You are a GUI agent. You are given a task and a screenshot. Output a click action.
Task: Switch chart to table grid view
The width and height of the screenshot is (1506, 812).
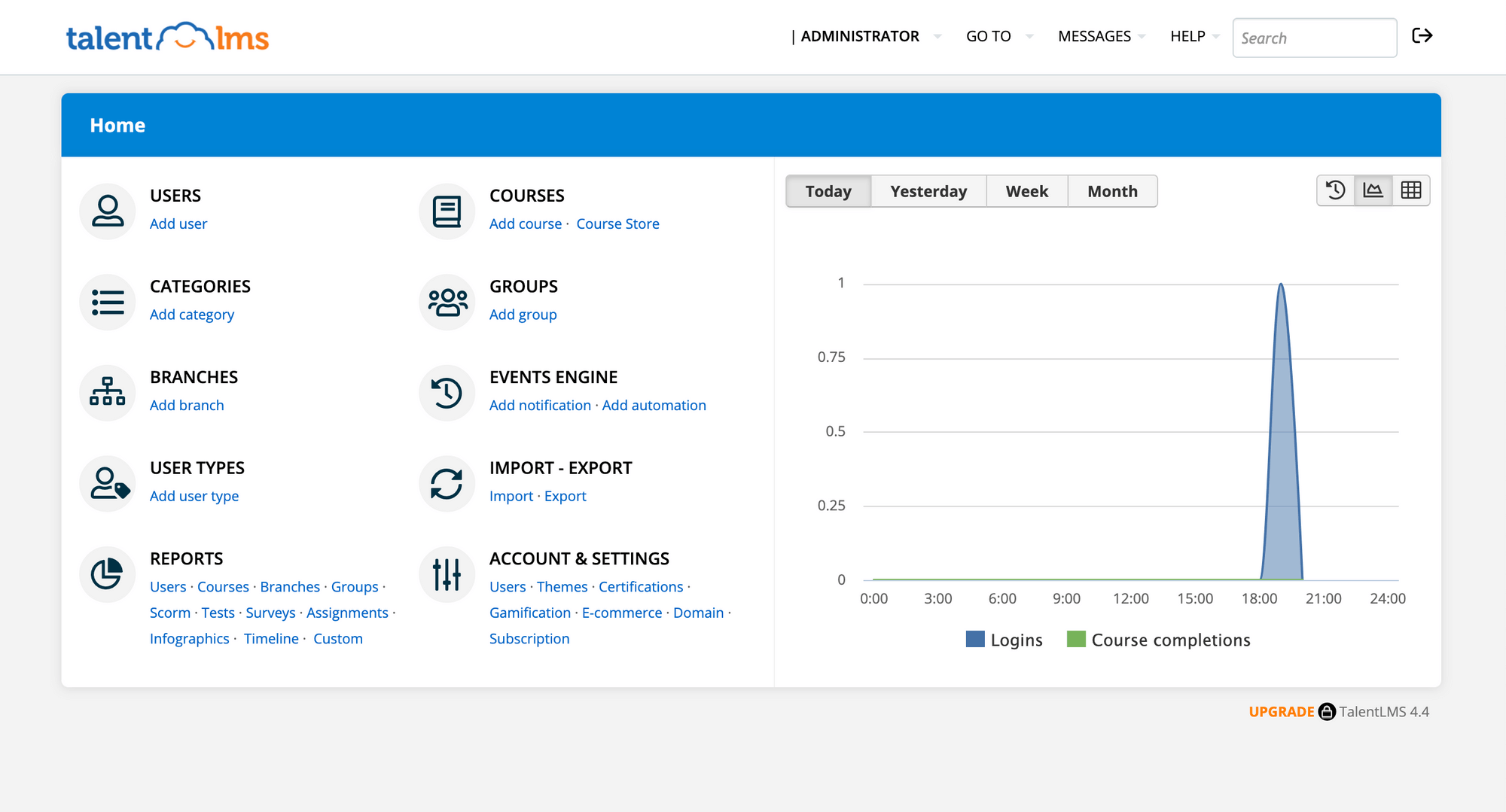coord(1411,190)
